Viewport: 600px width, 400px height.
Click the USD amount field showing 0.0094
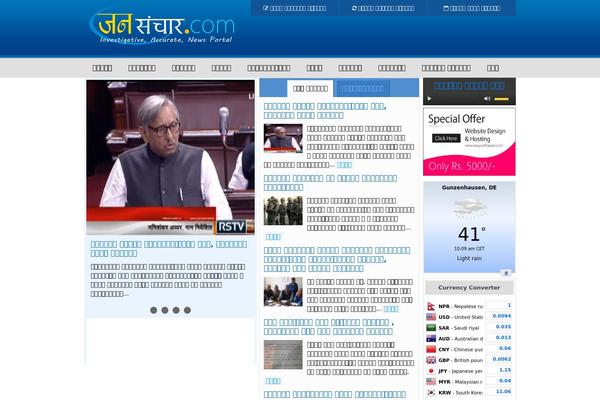(499, 316)
